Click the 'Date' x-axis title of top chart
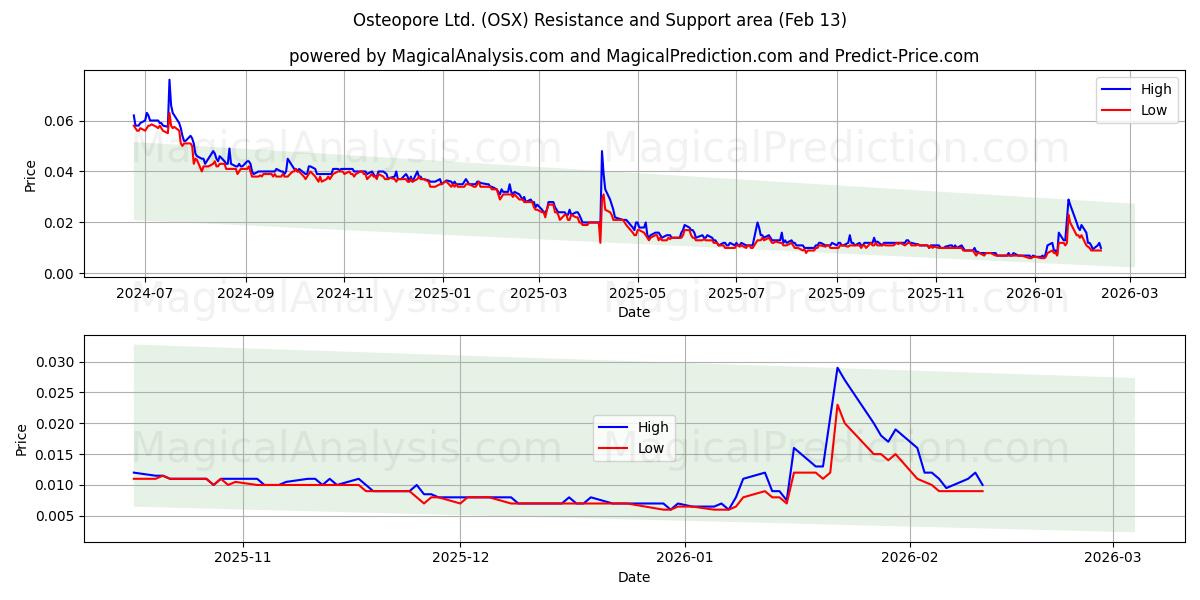This screenshot has width=1200, height=600. point(634,312)
